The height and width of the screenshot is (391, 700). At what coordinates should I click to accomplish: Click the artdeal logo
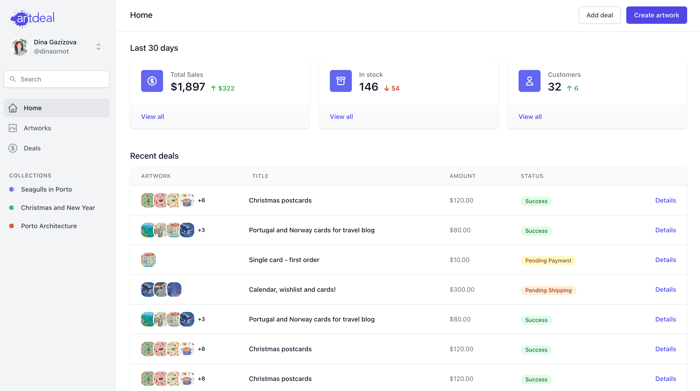[32, 18]
